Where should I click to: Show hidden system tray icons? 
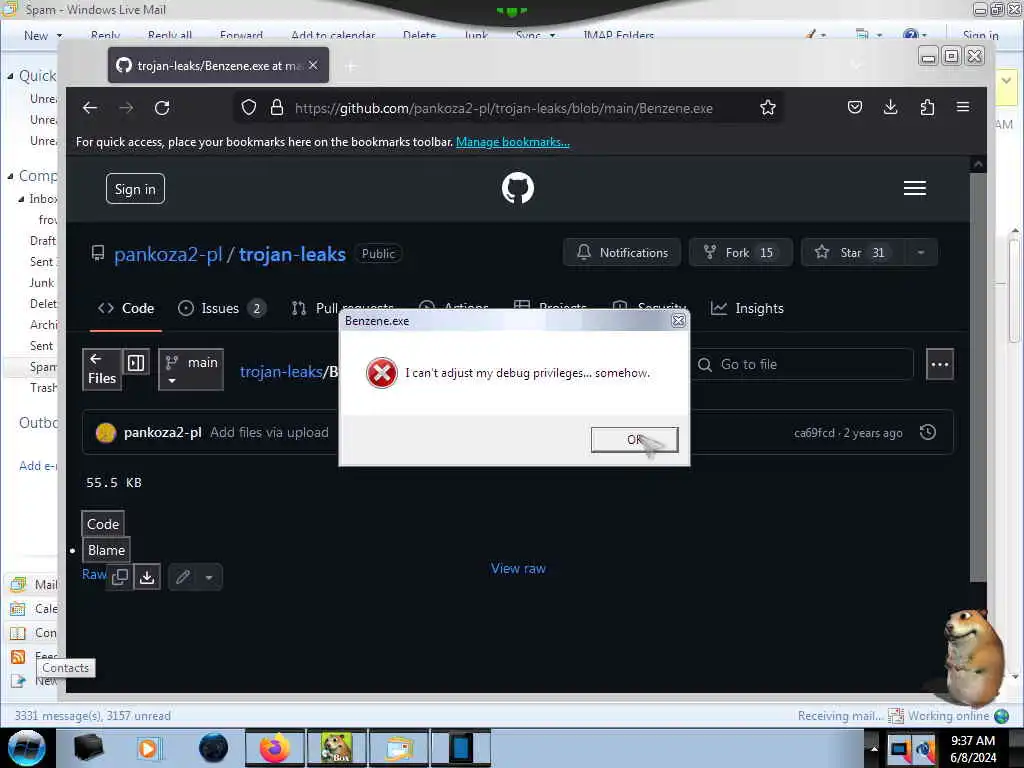(x=874, y=748)
